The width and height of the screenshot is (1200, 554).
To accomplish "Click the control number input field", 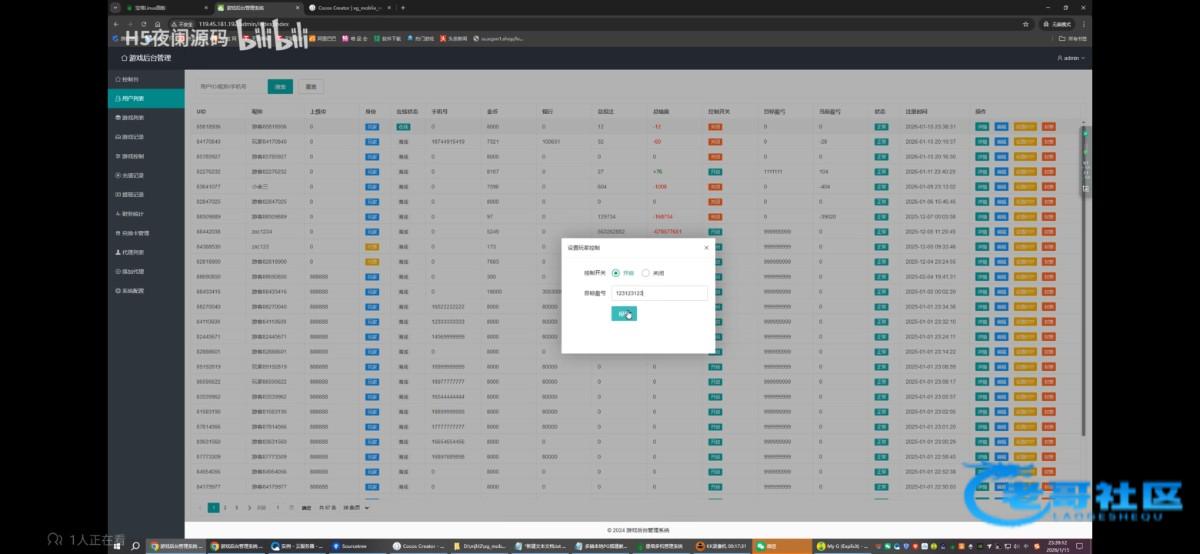I will [659, 293].
